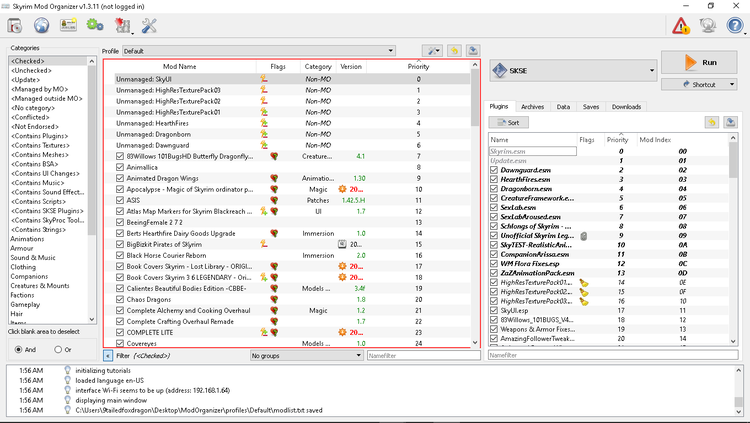Click the Apocalypse row version warning icon
750x423 pixels.
pos(342,189)
